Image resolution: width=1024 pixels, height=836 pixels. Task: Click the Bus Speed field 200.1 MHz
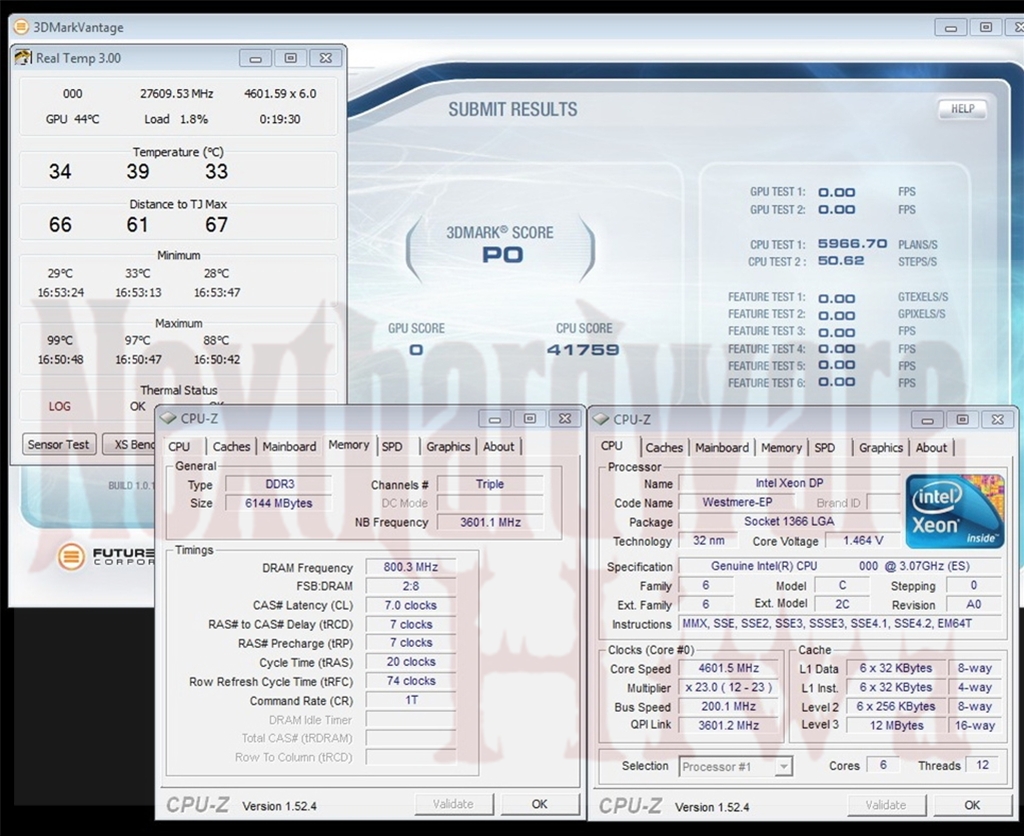(729, 706)
